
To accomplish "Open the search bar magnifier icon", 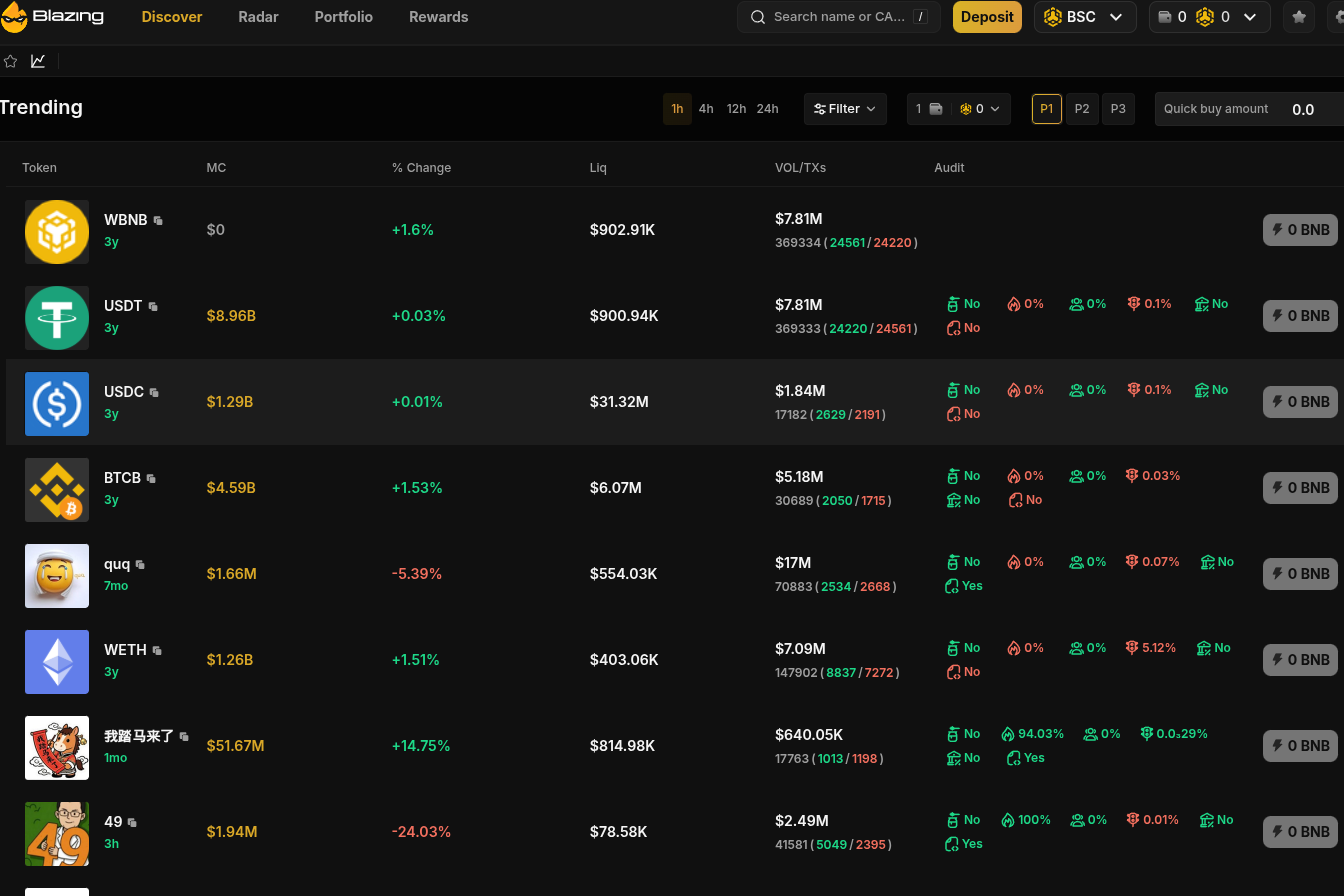I will coord(757,17).
